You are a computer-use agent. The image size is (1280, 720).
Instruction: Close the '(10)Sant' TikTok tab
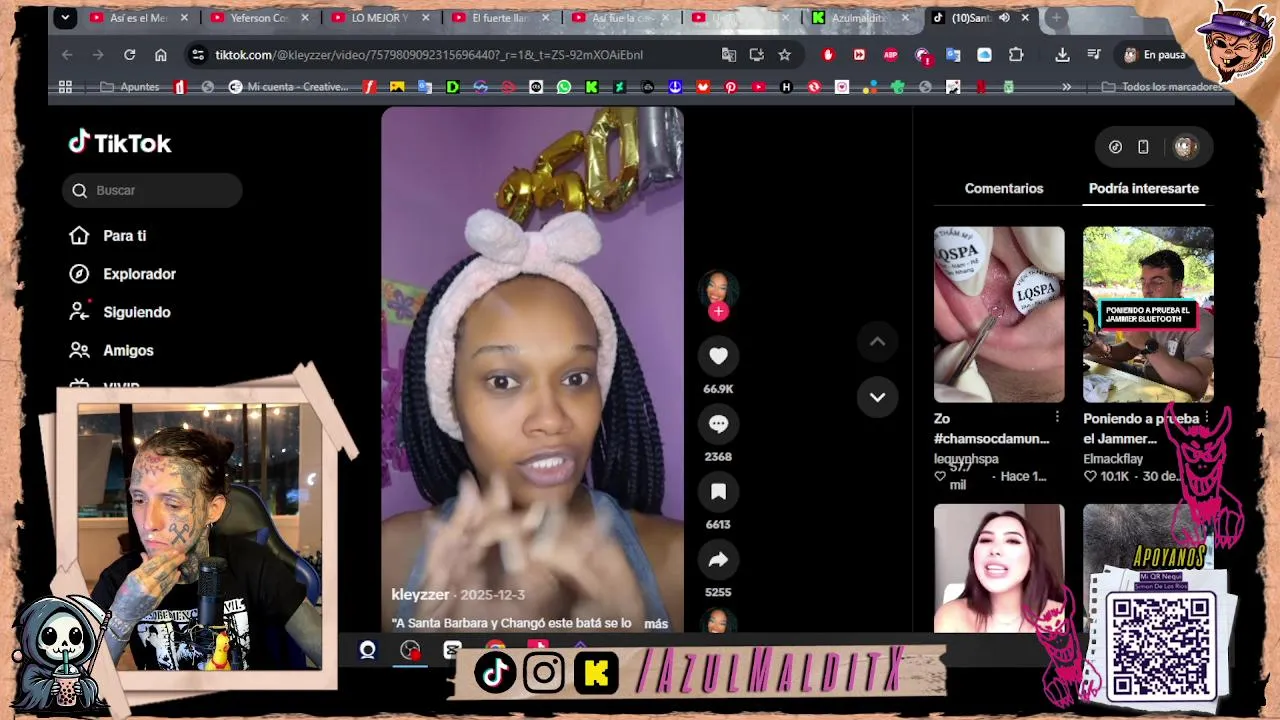pyautogui.click(x=1025, y=18)
